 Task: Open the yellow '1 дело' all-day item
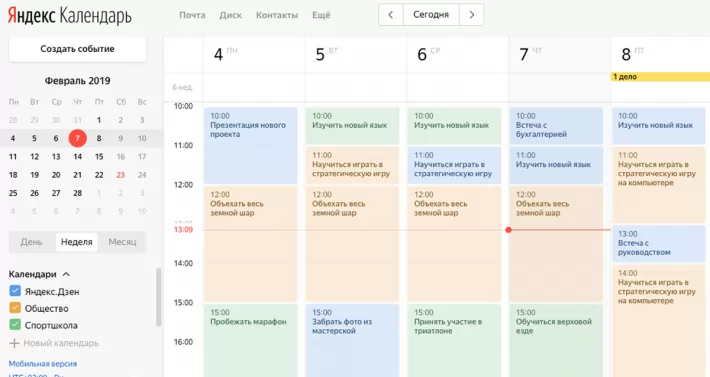(x=661, y=77)
